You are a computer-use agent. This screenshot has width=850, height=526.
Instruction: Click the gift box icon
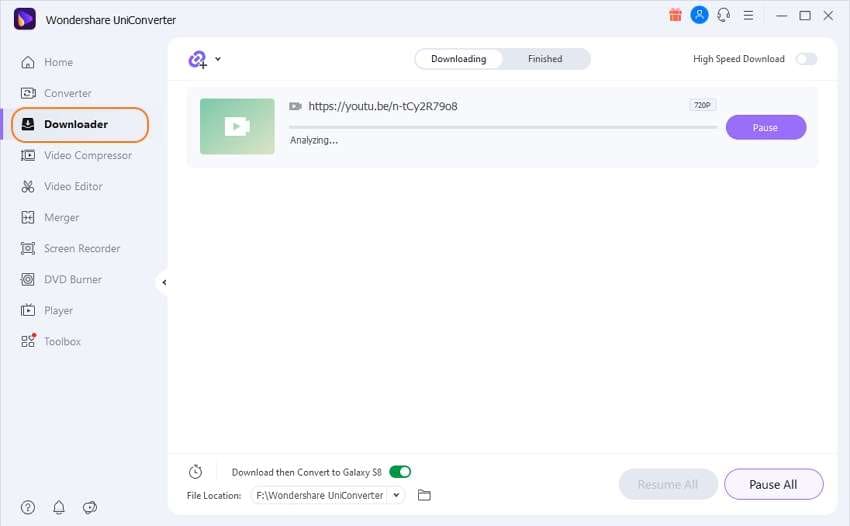point(675,15)
